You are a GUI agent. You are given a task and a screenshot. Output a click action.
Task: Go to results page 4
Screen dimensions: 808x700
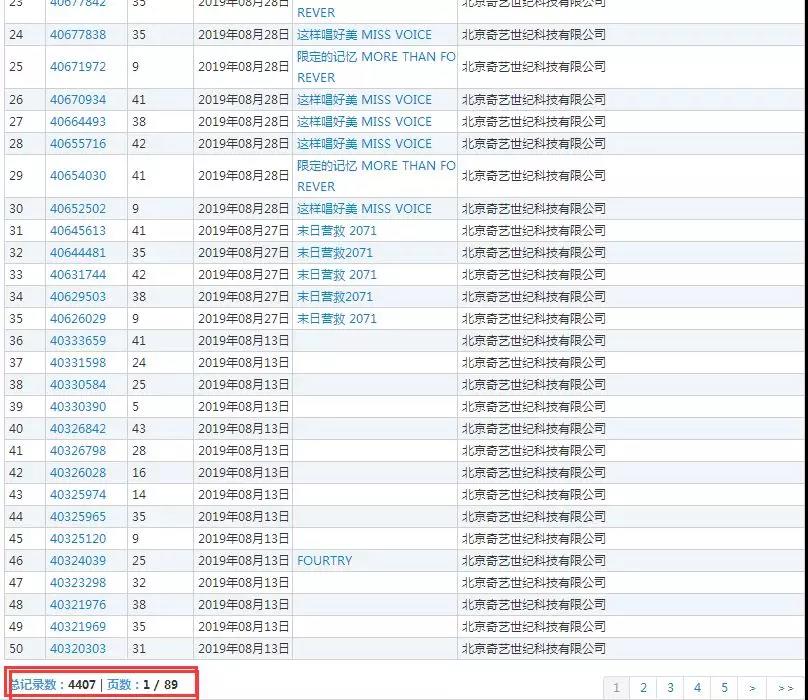click(697, 688)
